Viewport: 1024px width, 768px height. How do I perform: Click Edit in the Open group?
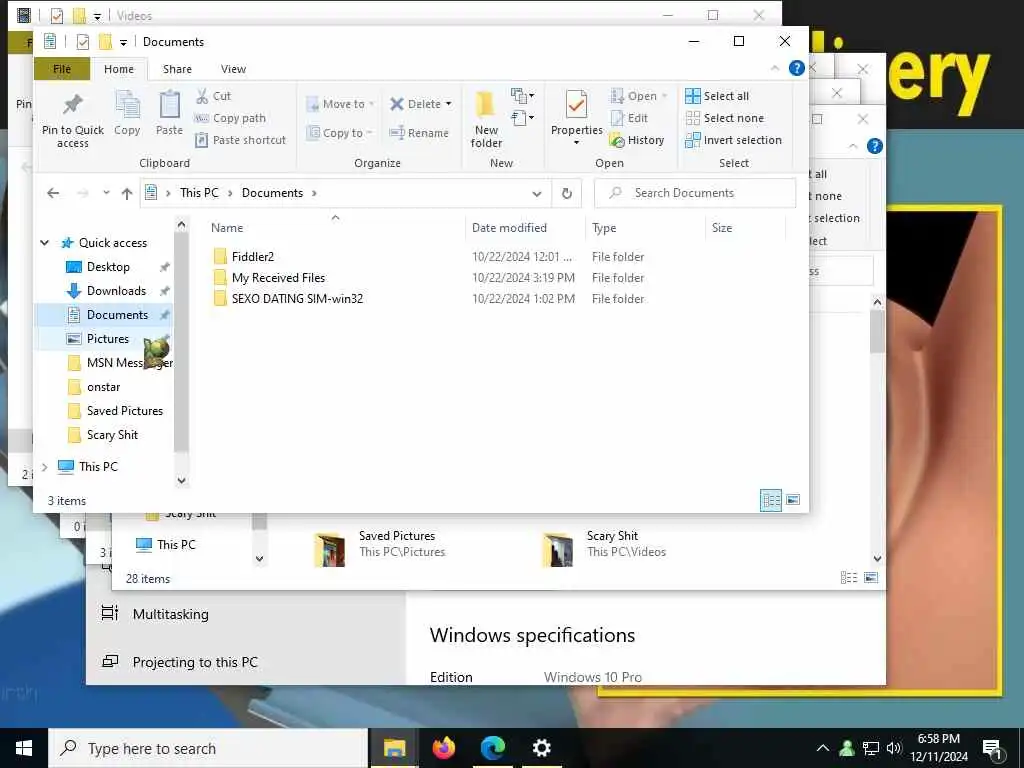click(x=629, y=118)
